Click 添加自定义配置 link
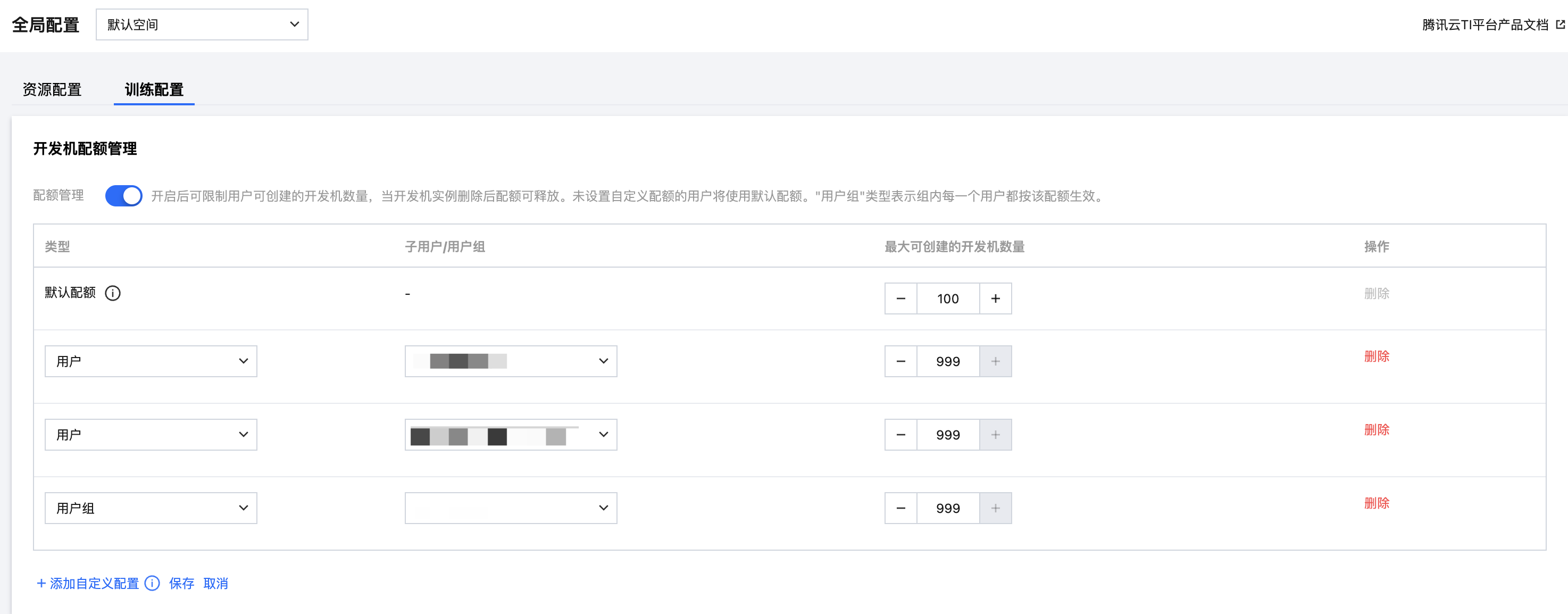The width and height of the screenshot is (1568, 614). pyautogui.click(x=88, y=583)
